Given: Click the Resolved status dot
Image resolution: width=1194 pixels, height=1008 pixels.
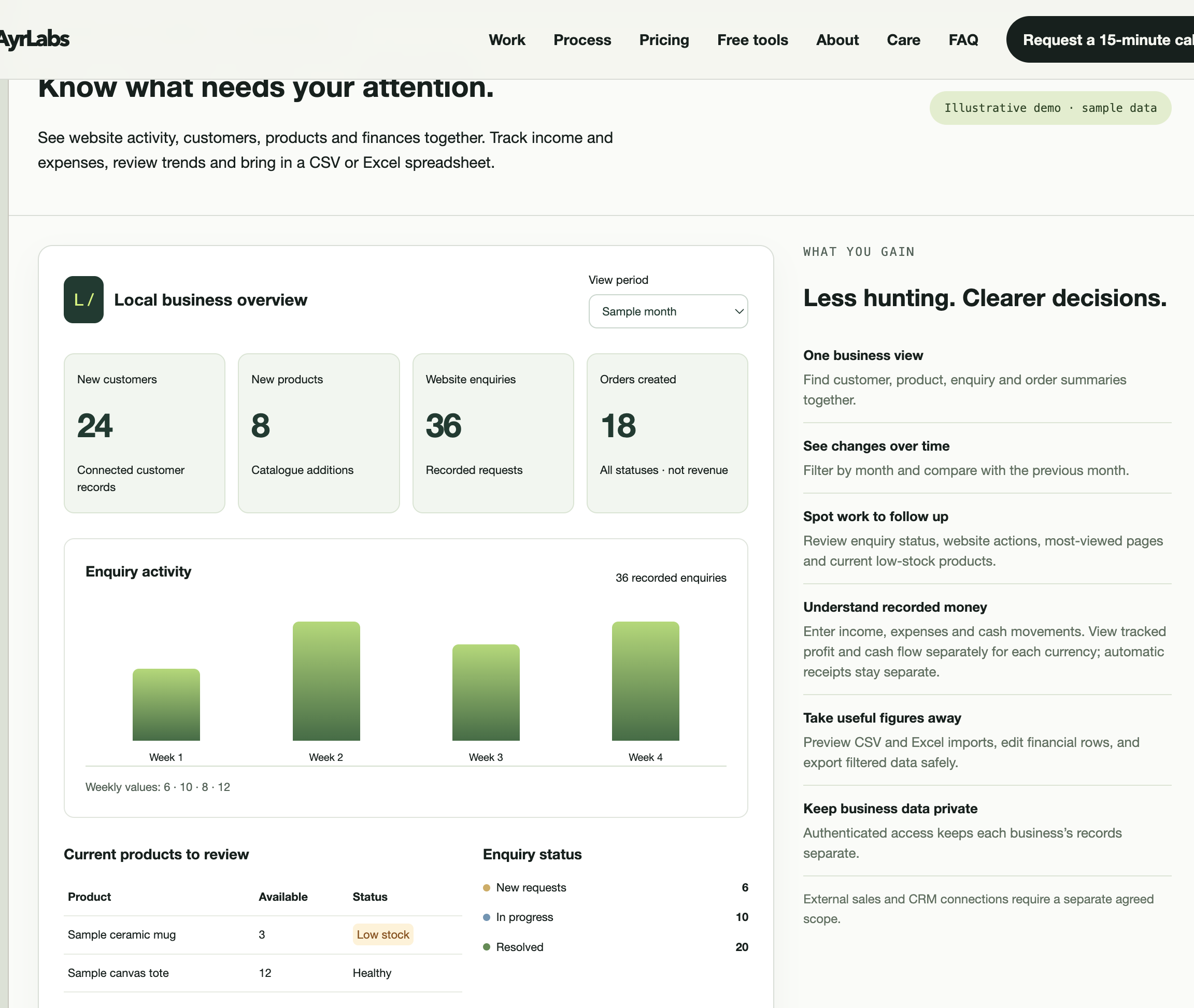Looking at the screenshot, I should (x=487, y=947).
